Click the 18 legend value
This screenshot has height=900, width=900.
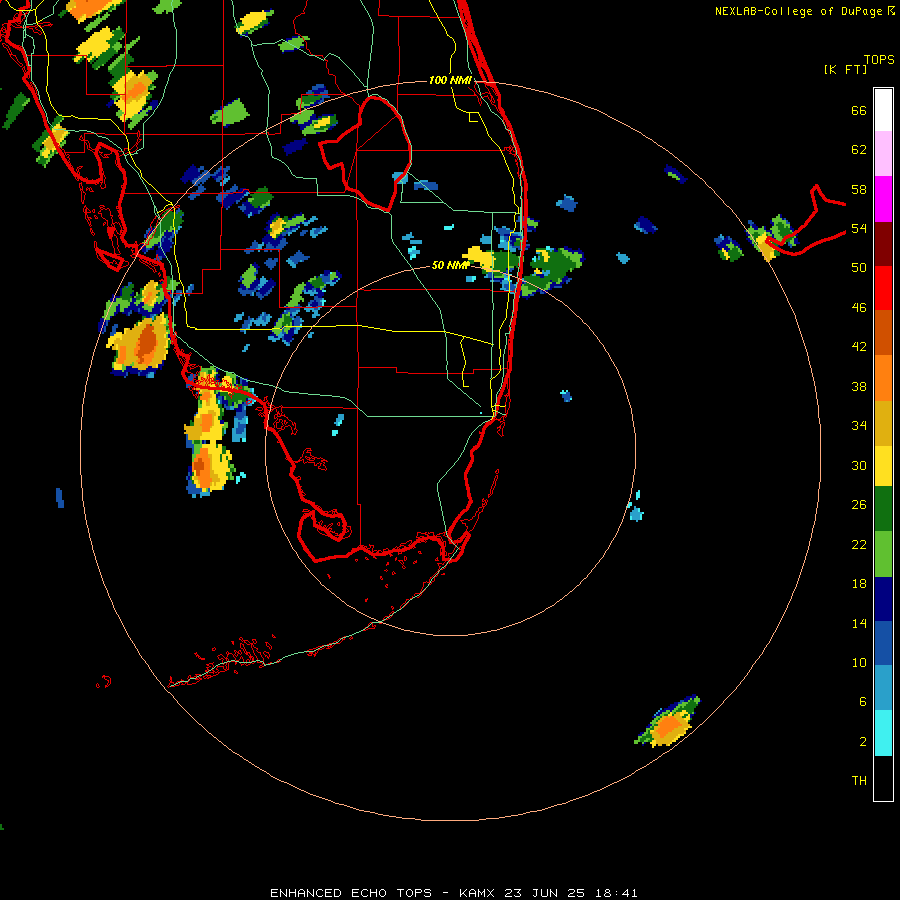(x=859, y=583)
